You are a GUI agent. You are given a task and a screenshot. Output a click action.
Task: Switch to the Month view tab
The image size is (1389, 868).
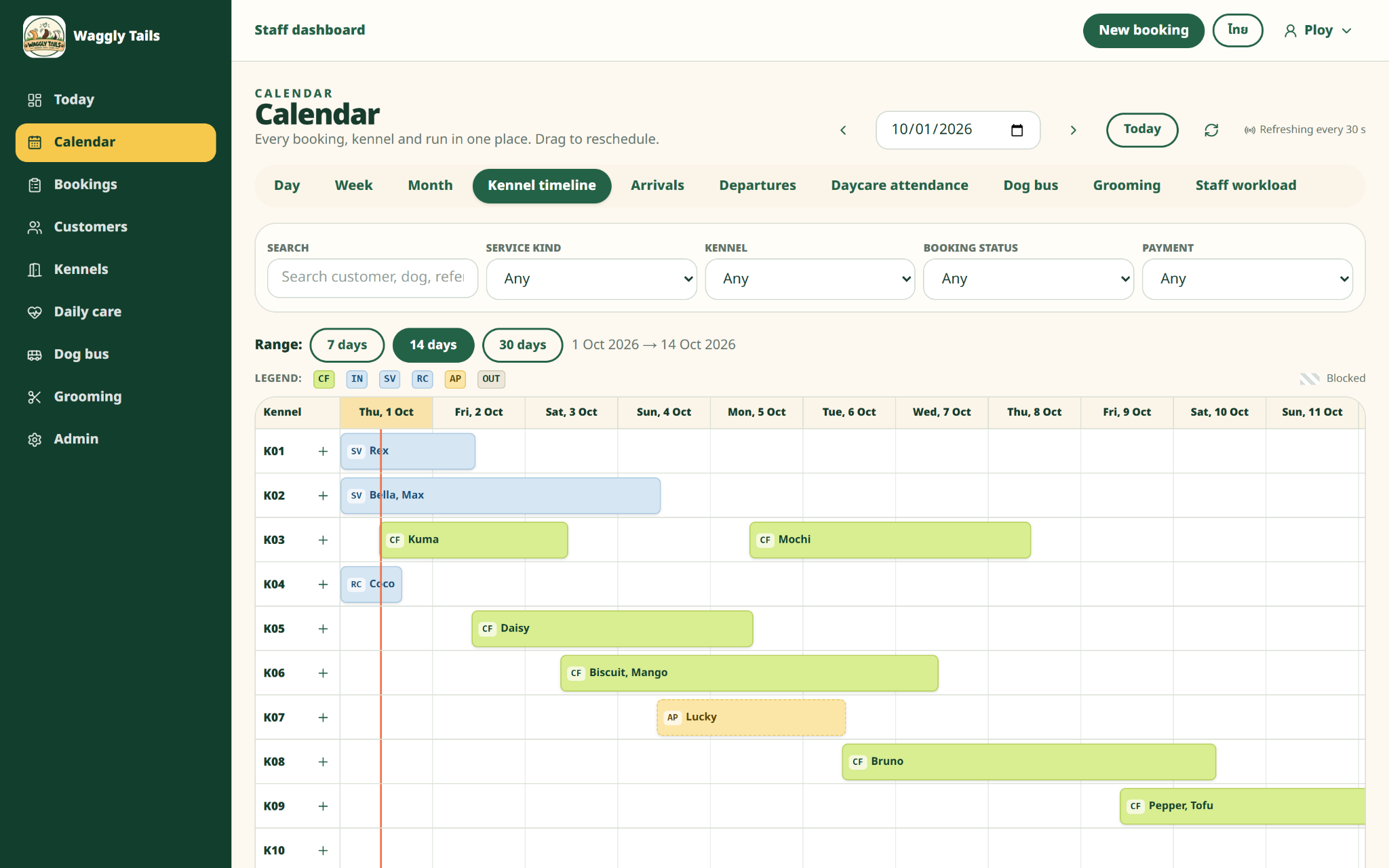coord(431,186)
